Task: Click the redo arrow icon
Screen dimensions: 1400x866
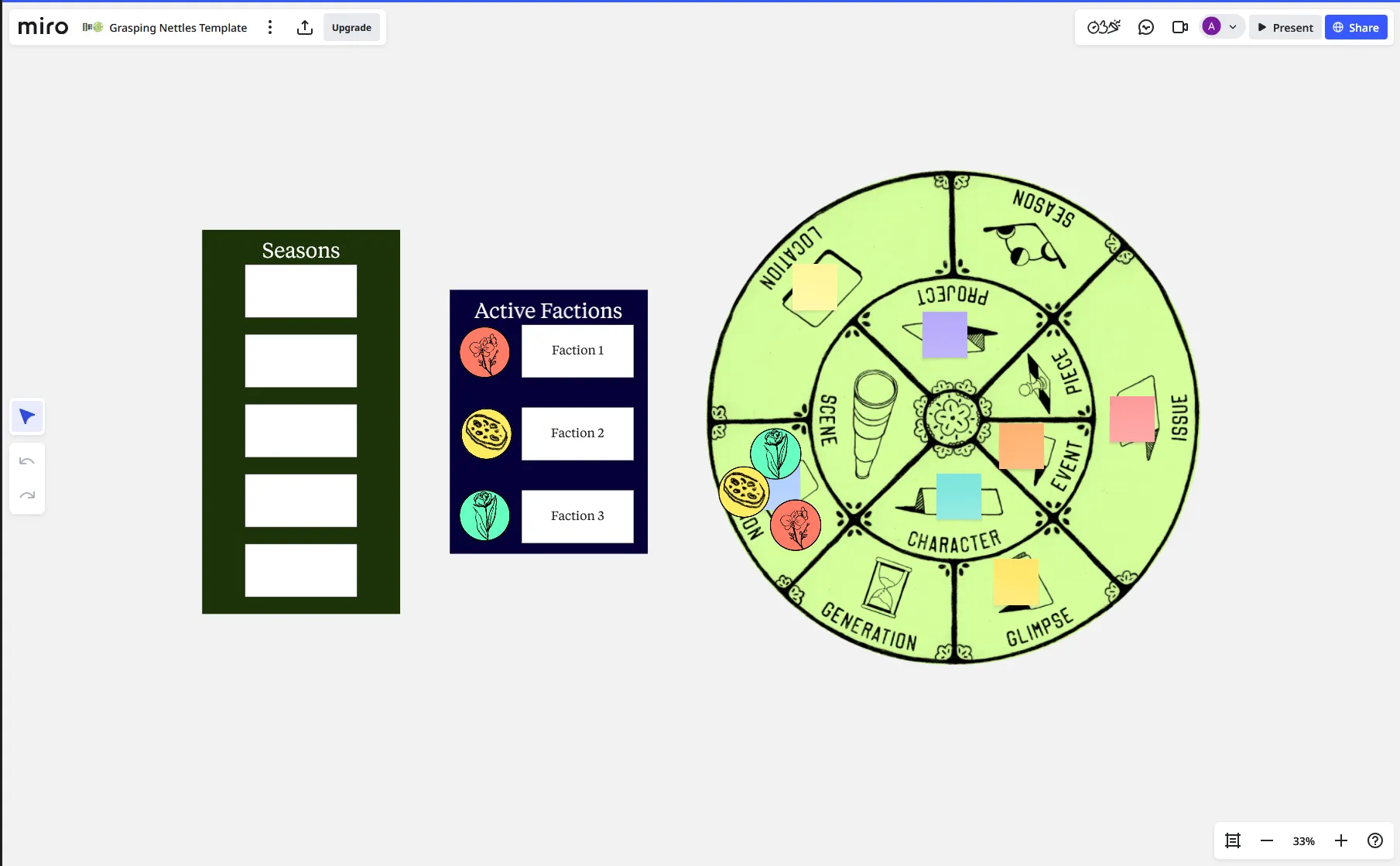Action: [27, 495]
